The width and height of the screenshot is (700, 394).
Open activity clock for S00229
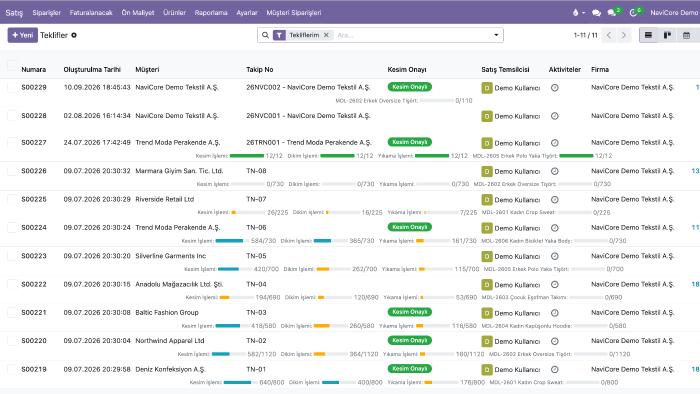pyautogui.click(x=554, y=88)
